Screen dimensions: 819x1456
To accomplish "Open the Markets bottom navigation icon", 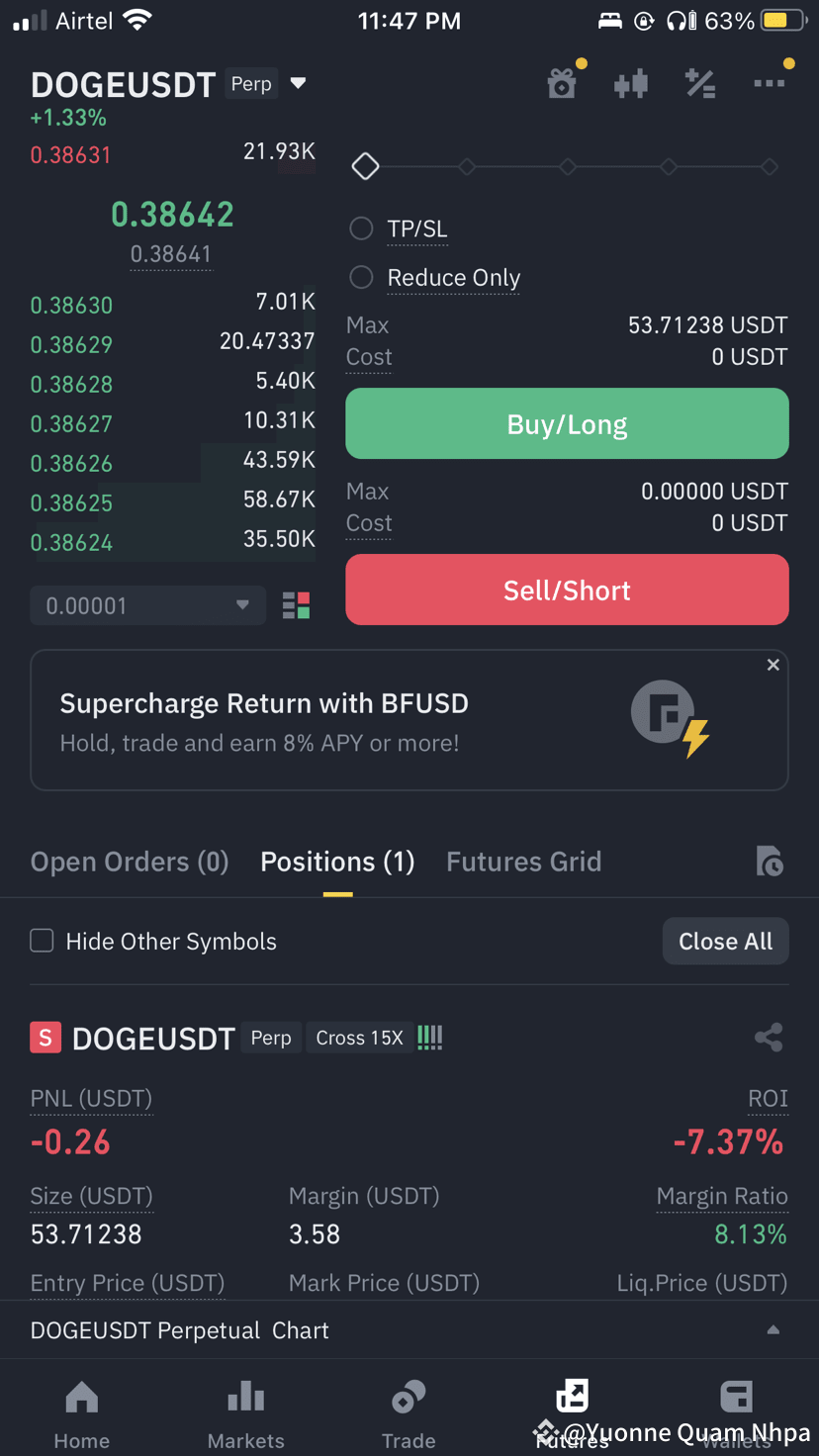I will tap(245, 1398).
